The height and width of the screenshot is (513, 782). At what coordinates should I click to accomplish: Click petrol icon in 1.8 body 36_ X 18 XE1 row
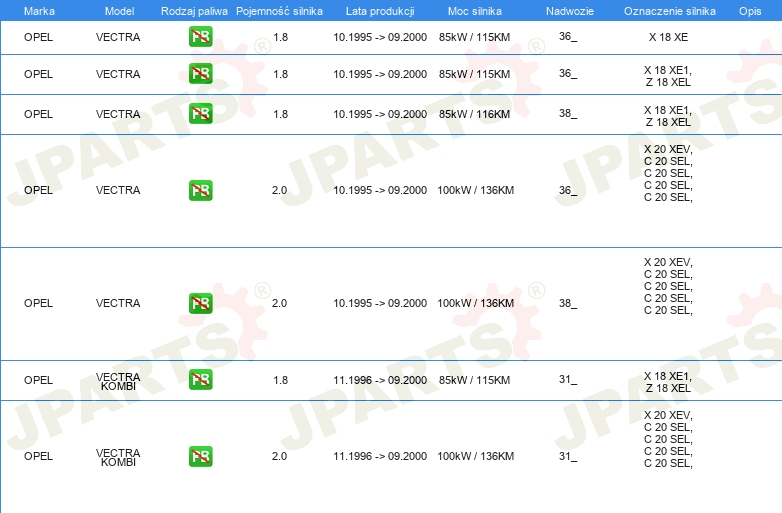point(200,74)
